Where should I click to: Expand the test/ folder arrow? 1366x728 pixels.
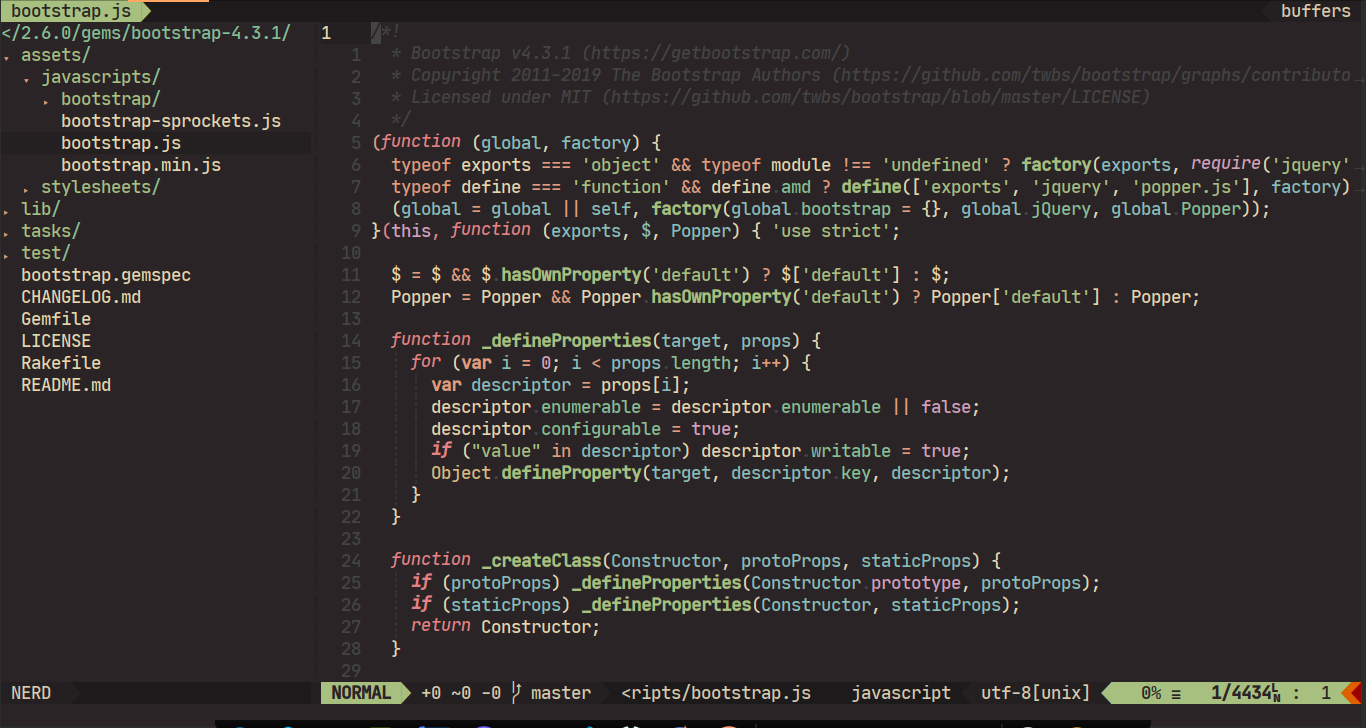click(7, 254)
